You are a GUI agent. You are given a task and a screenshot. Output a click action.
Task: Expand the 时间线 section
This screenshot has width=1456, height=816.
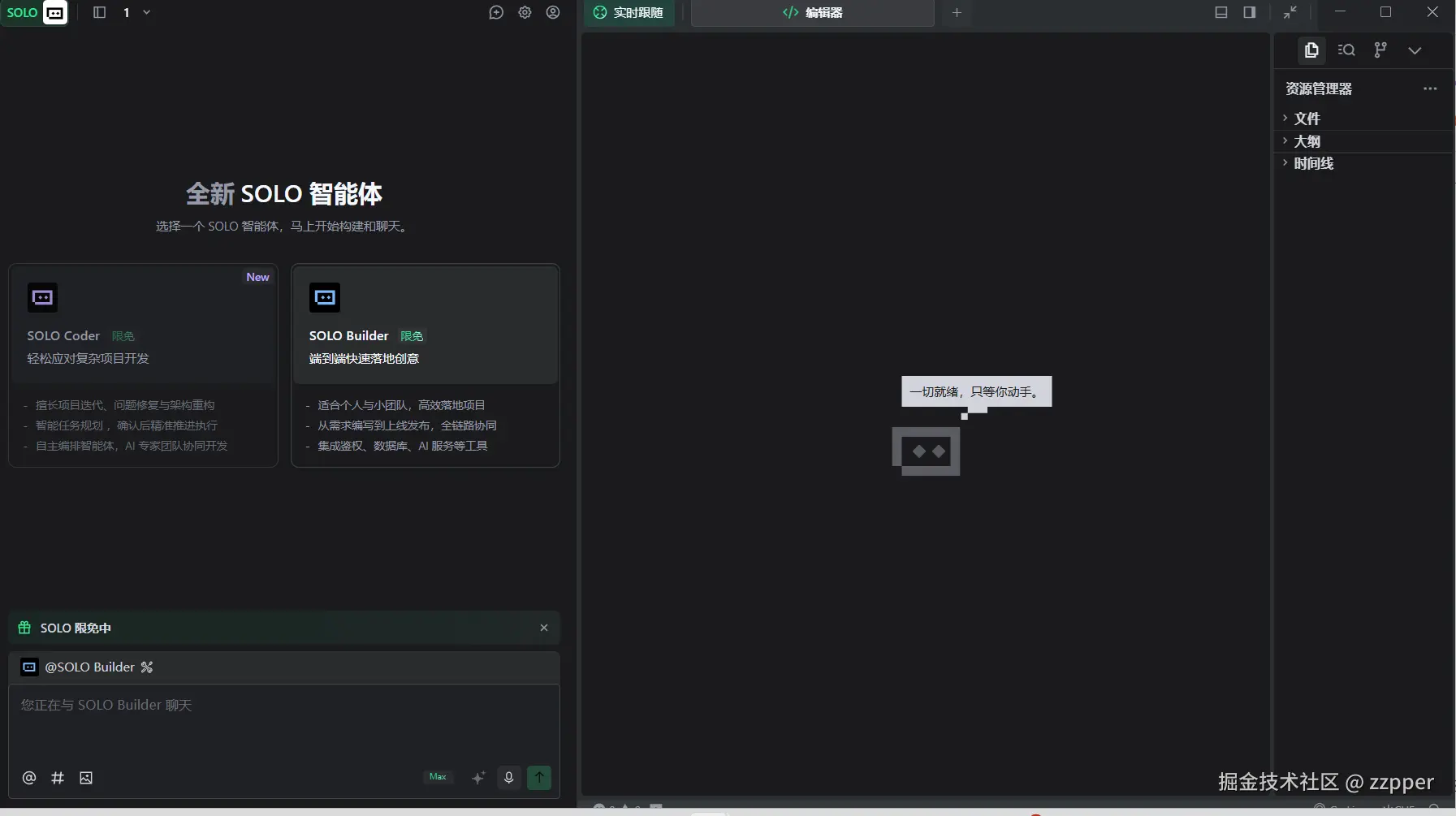coord(1363,163)
